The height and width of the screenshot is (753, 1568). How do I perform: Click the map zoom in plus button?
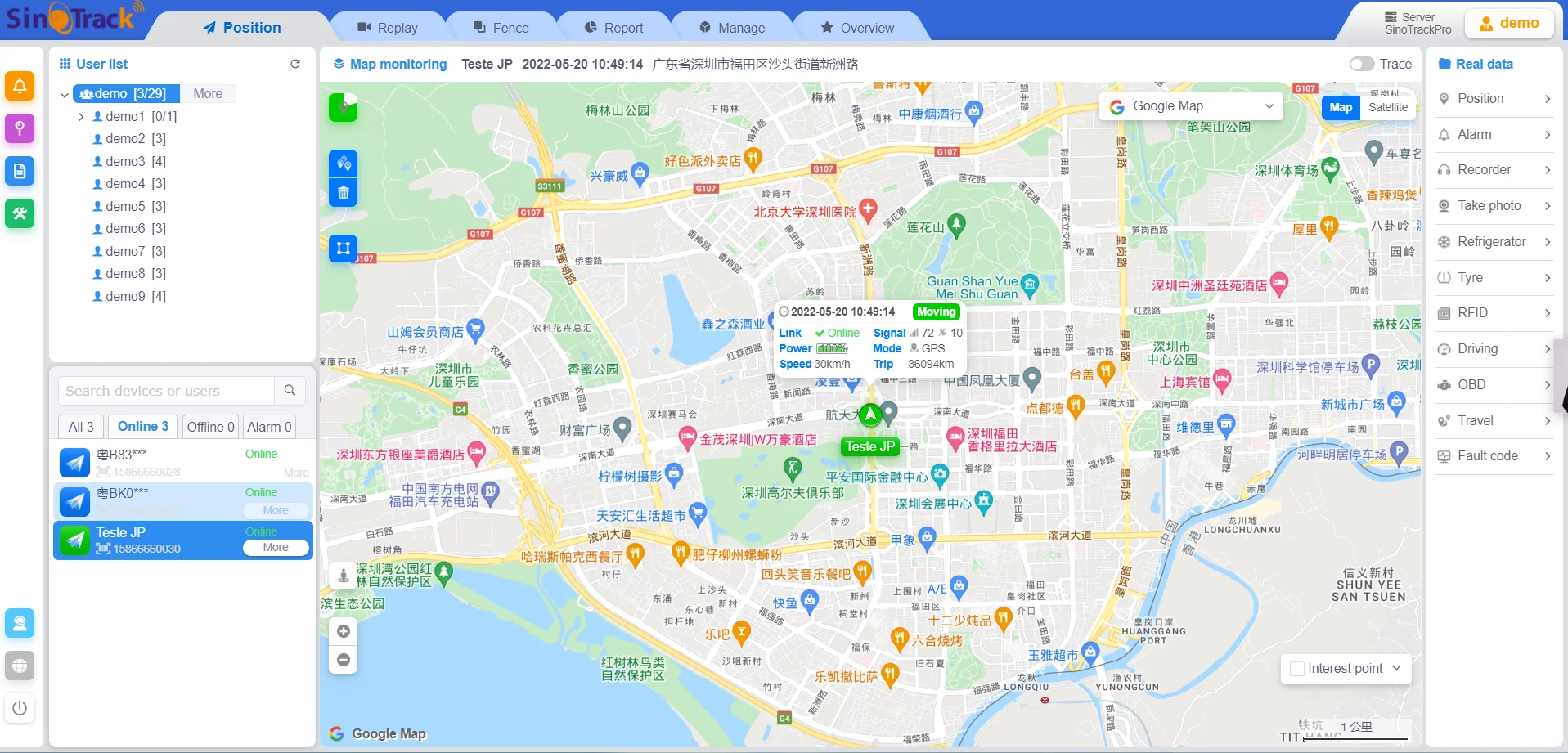344,631
